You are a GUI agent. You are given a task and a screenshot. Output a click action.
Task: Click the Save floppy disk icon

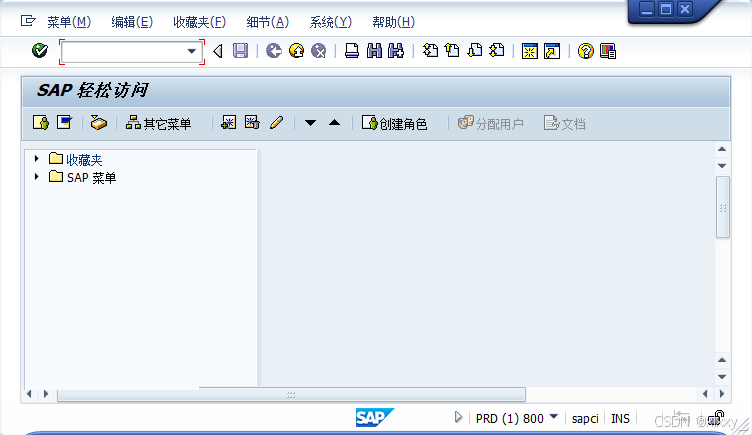(x=240, y=50)
